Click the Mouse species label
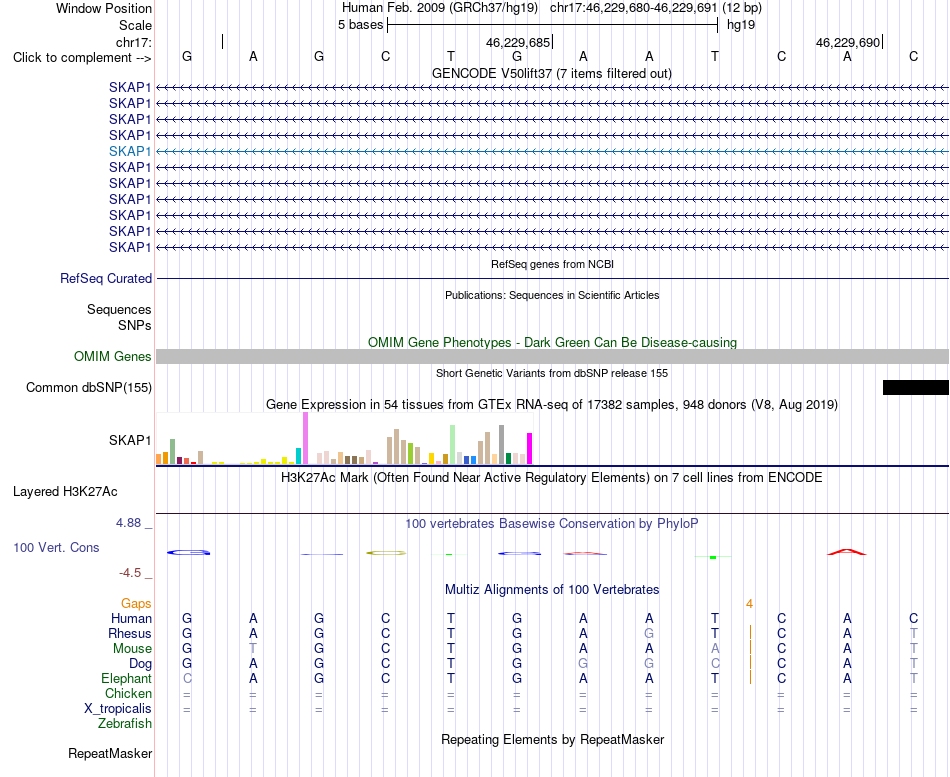This screenshot has height=777, width=950. (x=132, y=649)
